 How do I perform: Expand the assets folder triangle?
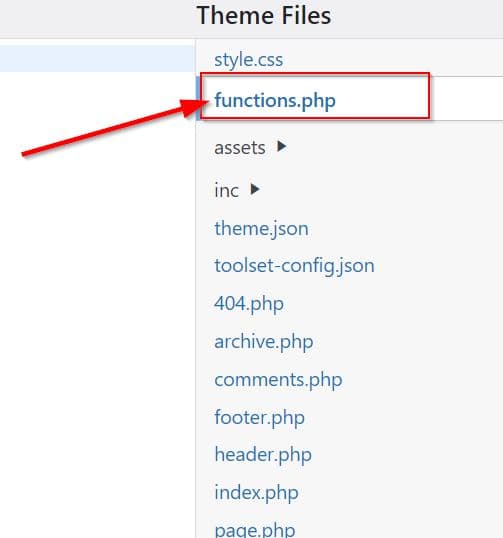(x=282, y=146)
